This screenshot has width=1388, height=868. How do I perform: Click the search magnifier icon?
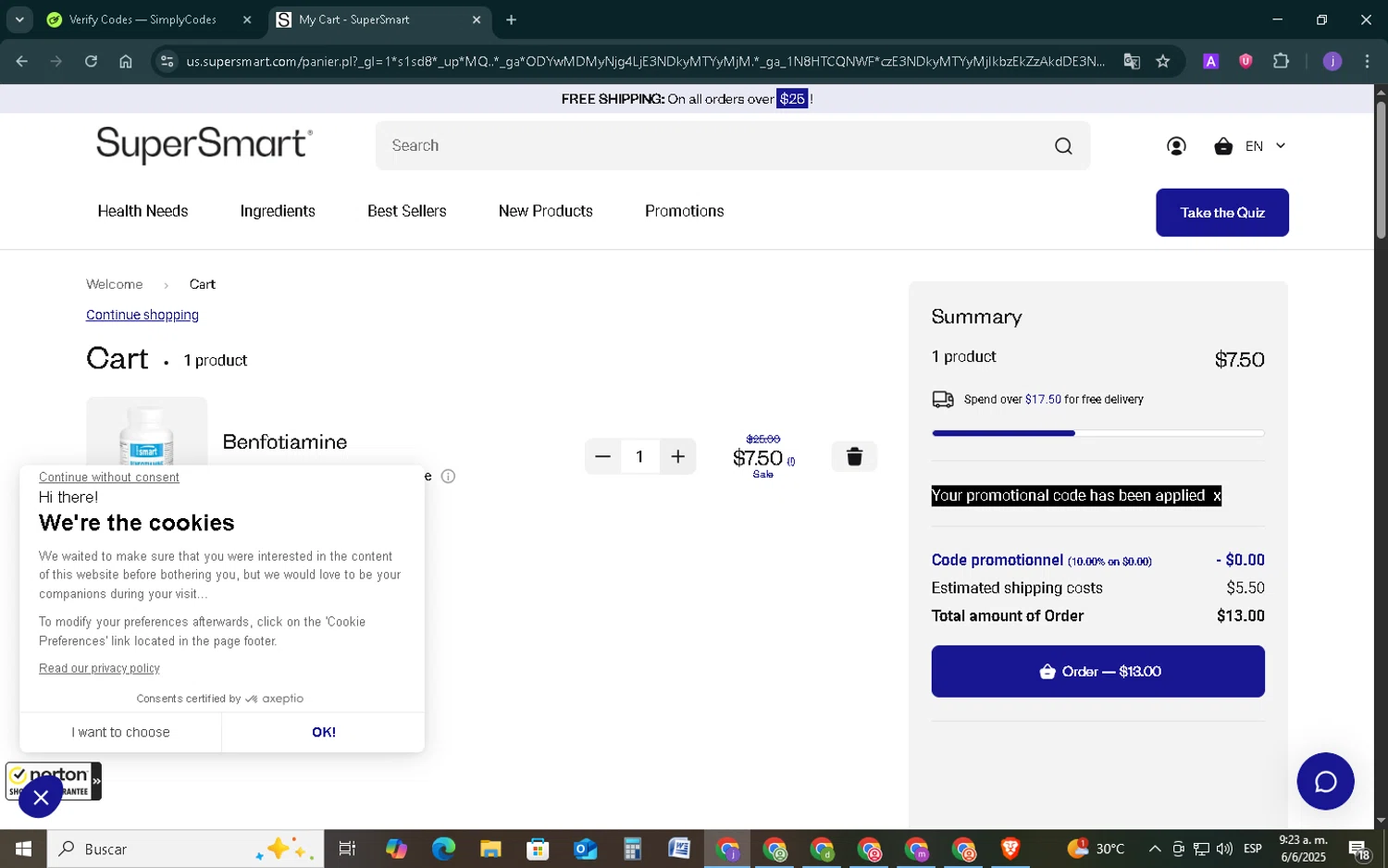tap(1063, 146)
